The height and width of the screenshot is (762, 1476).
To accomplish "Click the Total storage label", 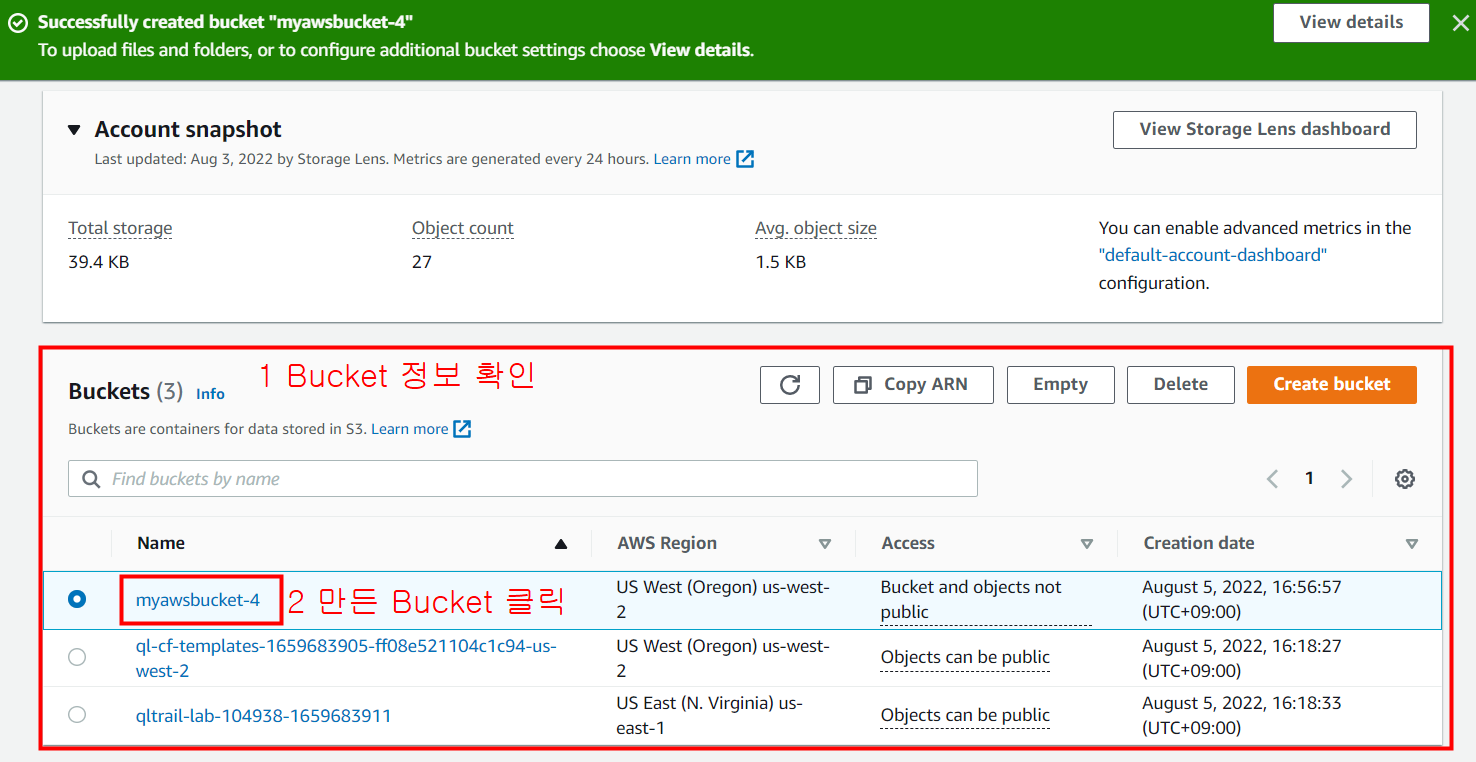I will [x=120, y=229].
